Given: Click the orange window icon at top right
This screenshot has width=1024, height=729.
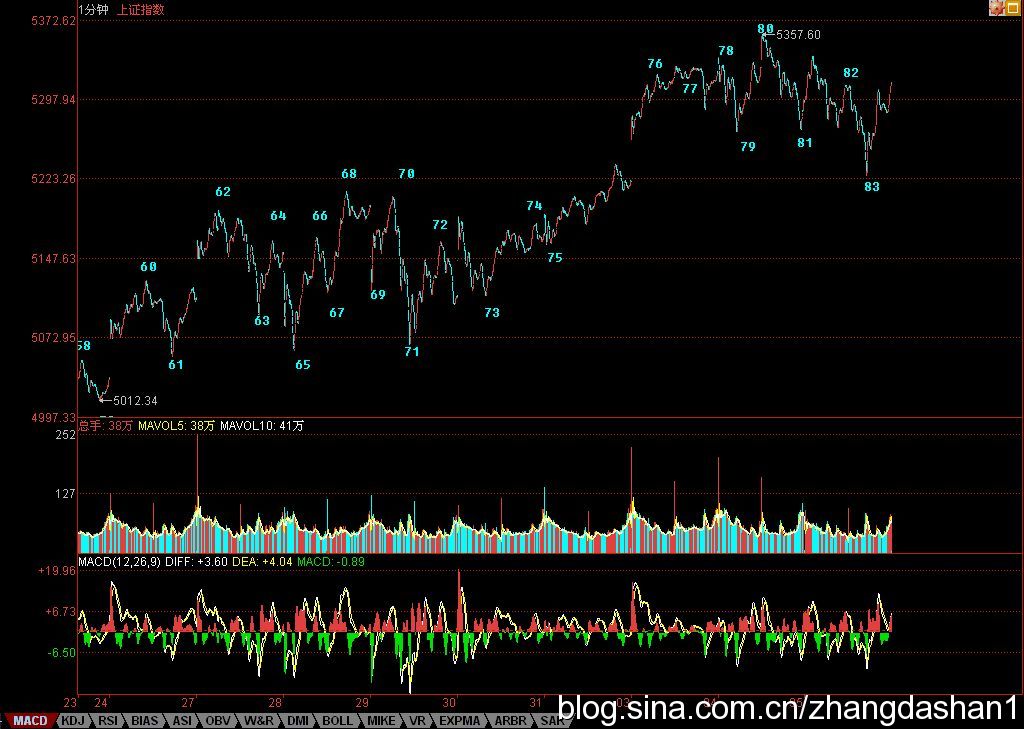Looking at the screenshot, I should 1012,8.
